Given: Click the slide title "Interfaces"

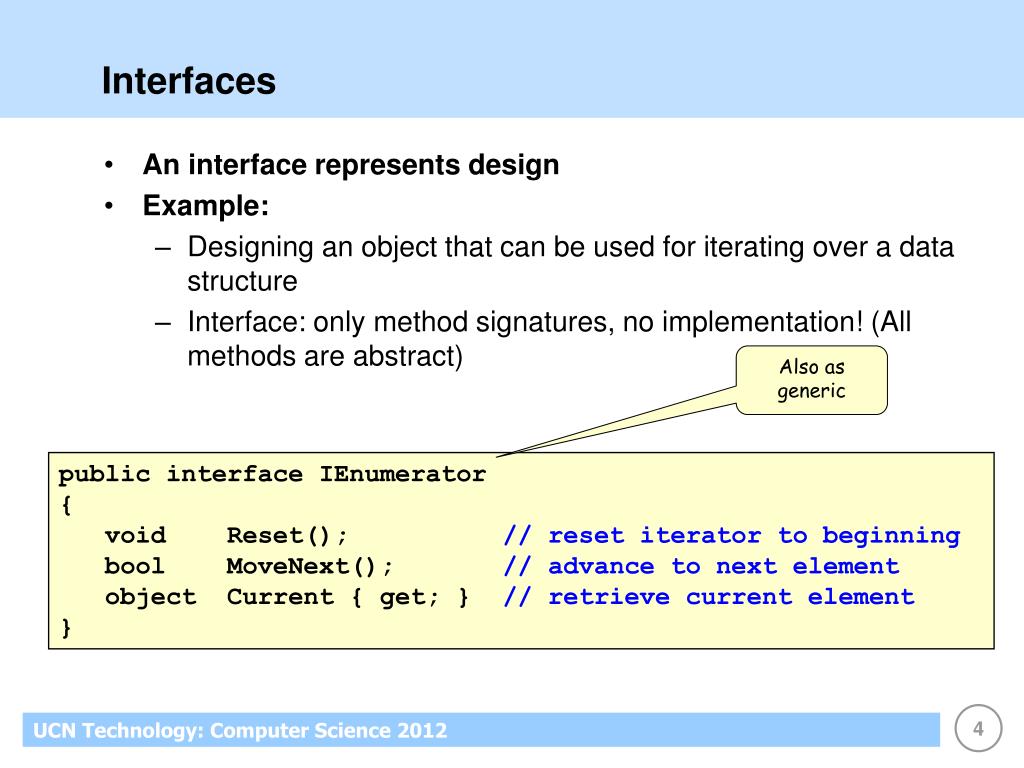Looking at the screenshot, I should (189, 81).
